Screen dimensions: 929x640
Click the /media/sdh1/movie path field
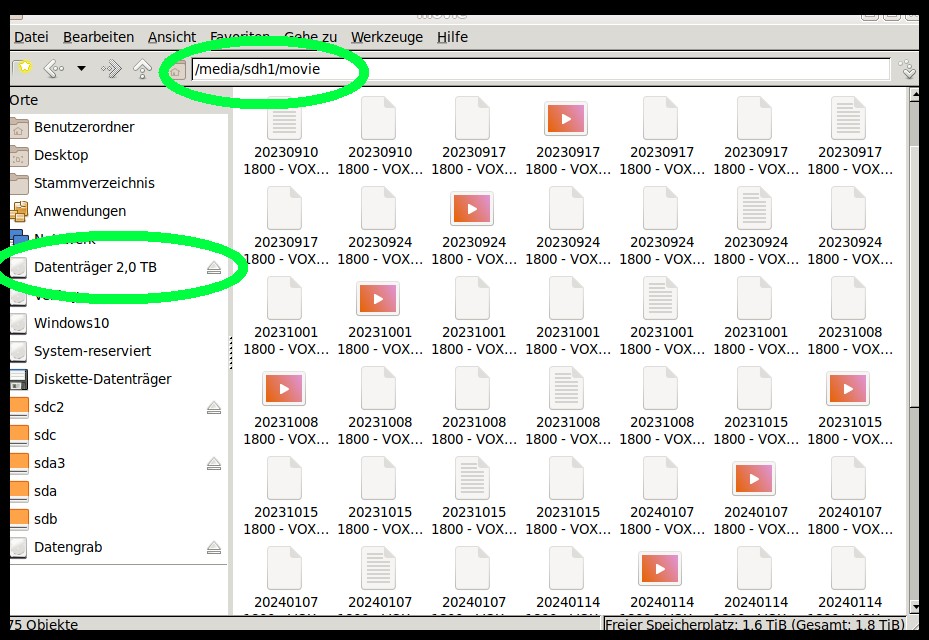click(x=540, y=69)
